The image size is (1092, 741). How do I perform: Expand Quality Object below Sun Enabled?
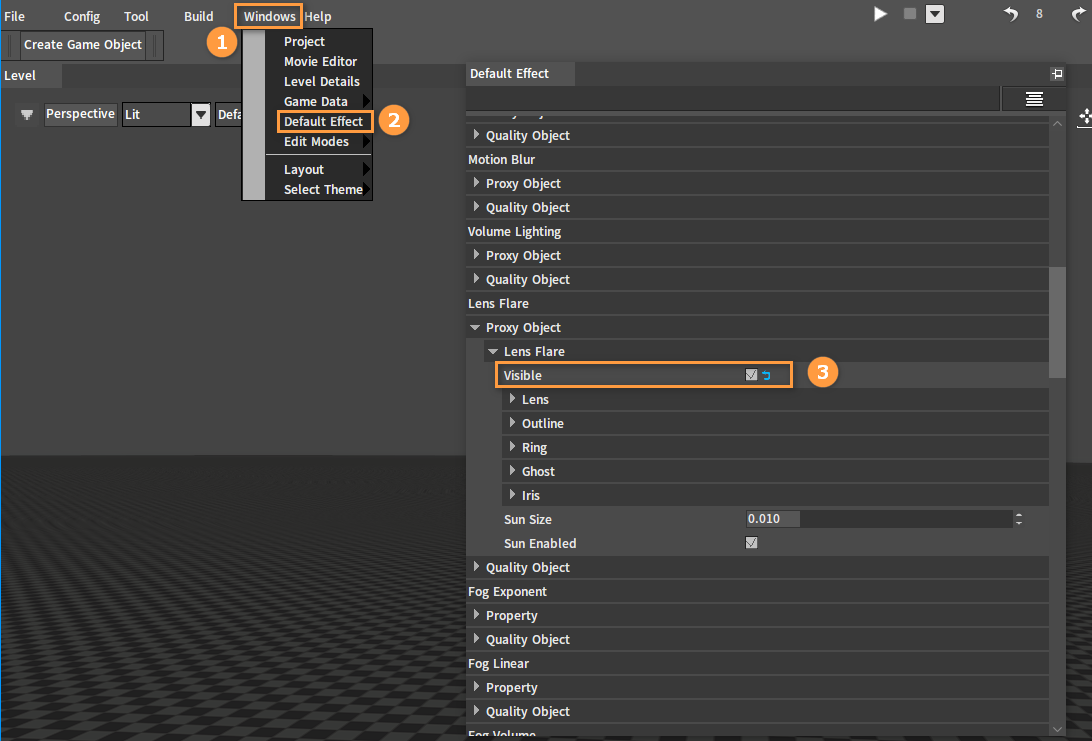(x=476, y=567)
